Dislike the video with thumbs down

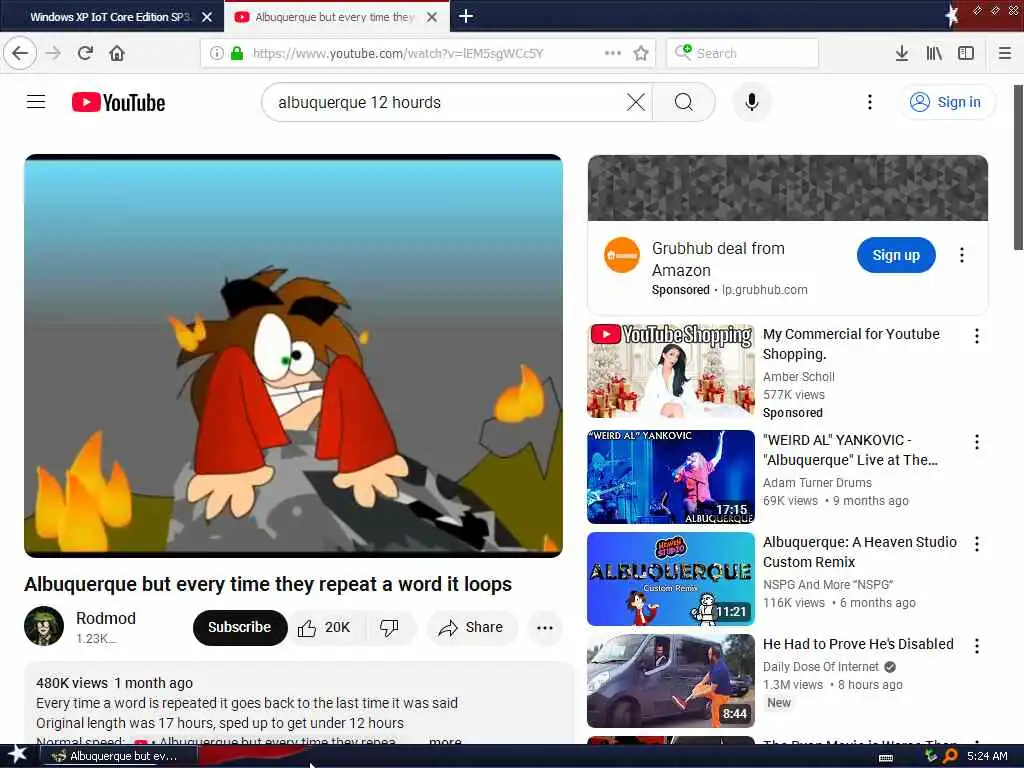[x=390, y=628]
